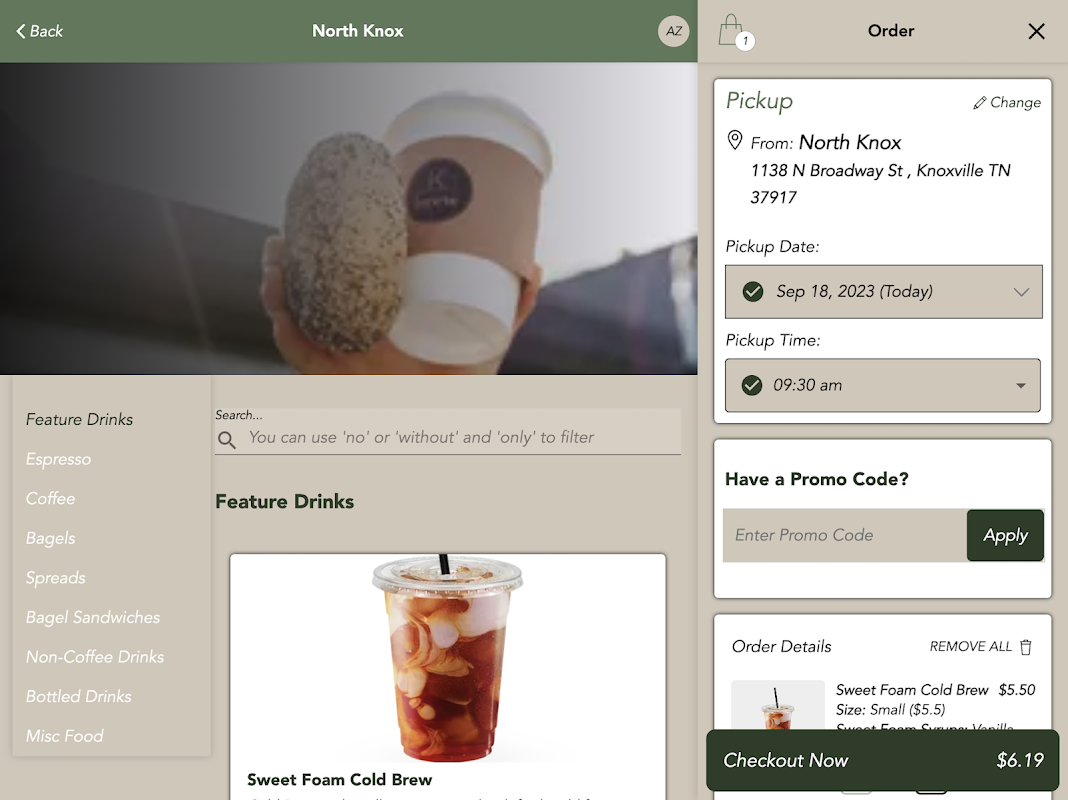Click the location pin icon by North Knox
1068x800 pixels.
[x=735, y=140]
